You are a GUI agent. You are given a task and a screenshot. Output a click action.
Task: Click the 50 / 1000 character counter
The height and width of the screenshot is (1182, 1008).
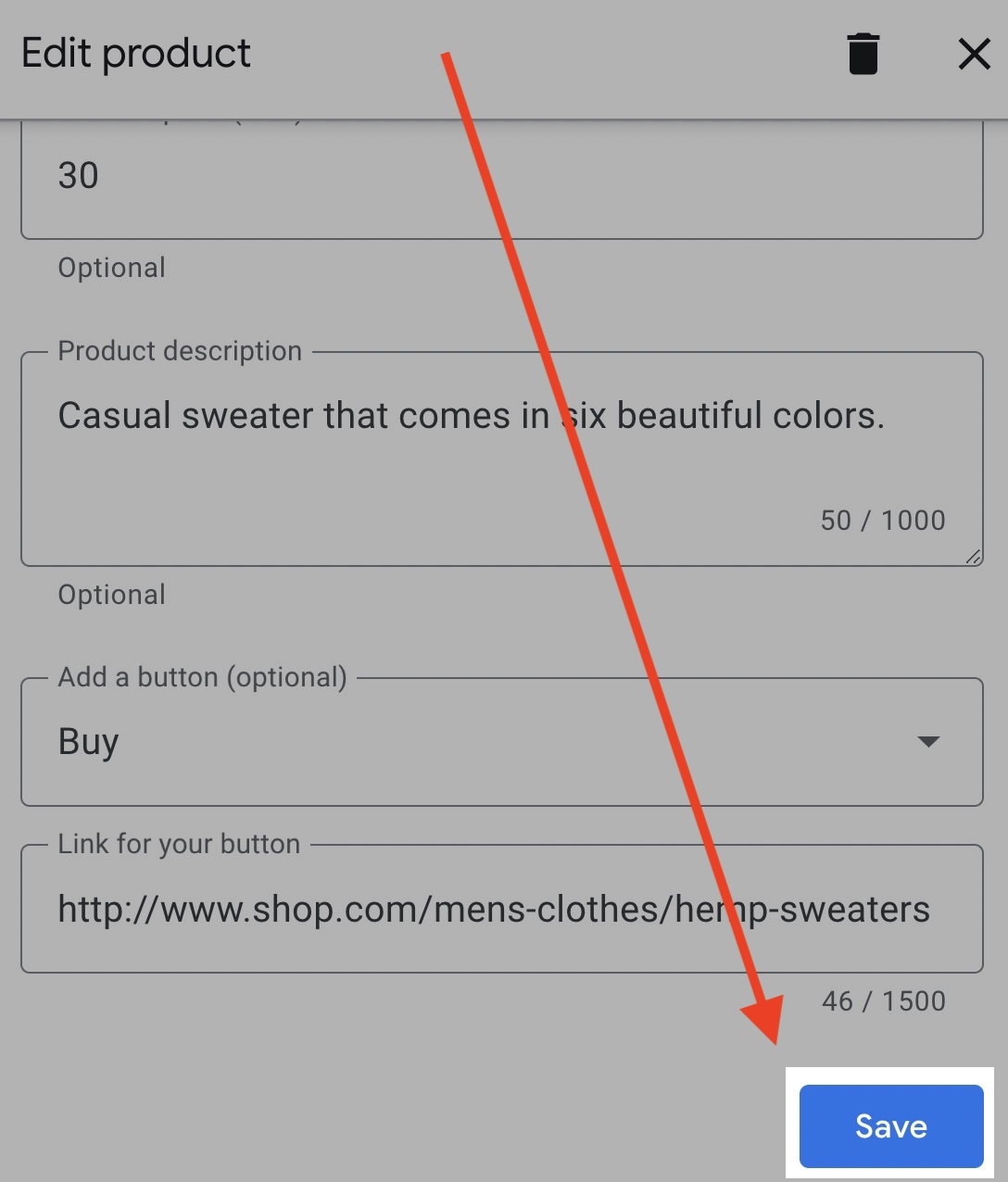(882, 521)
